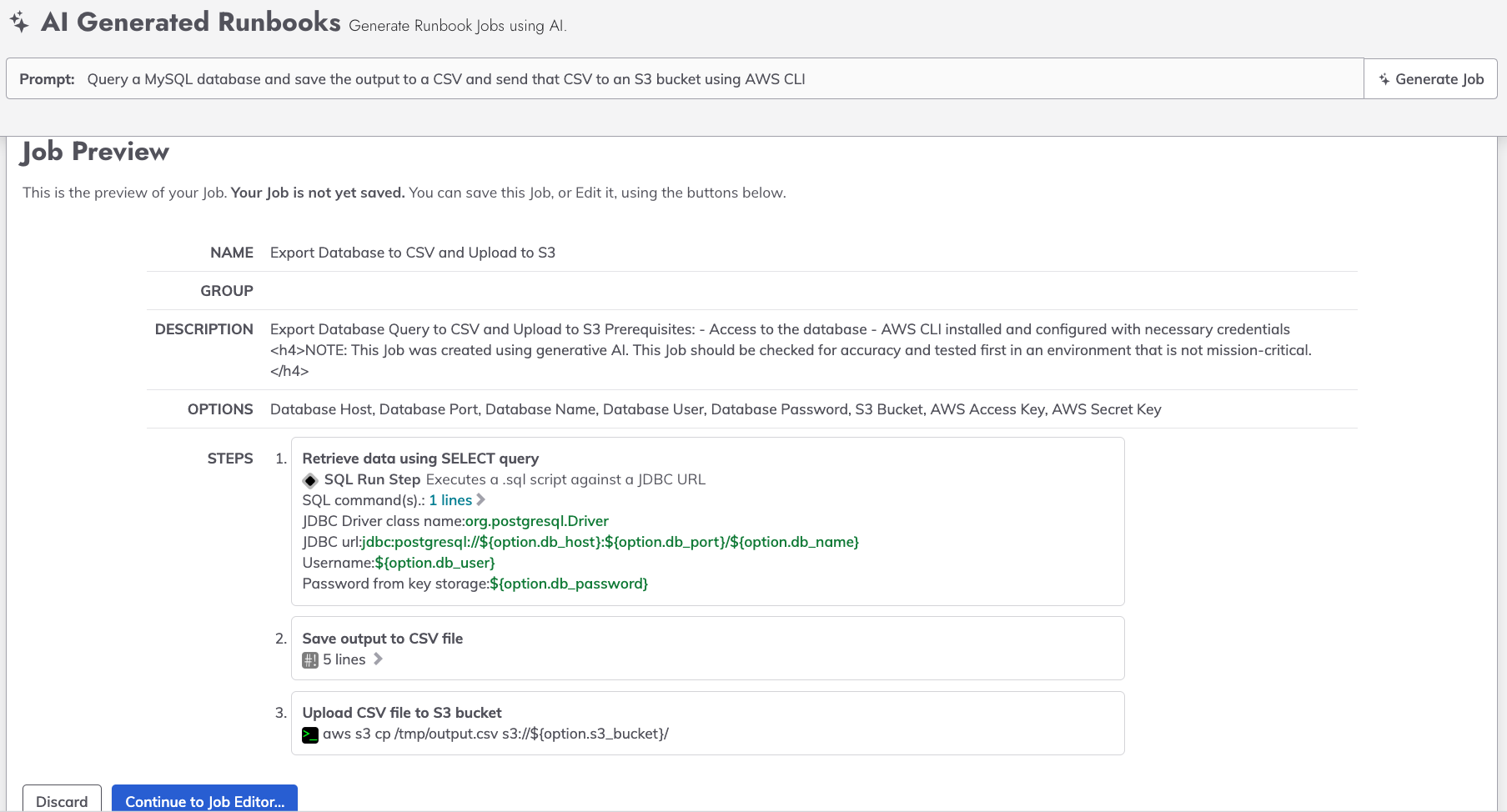Click the terminal icon for the aws s3 command

point(310,735)
